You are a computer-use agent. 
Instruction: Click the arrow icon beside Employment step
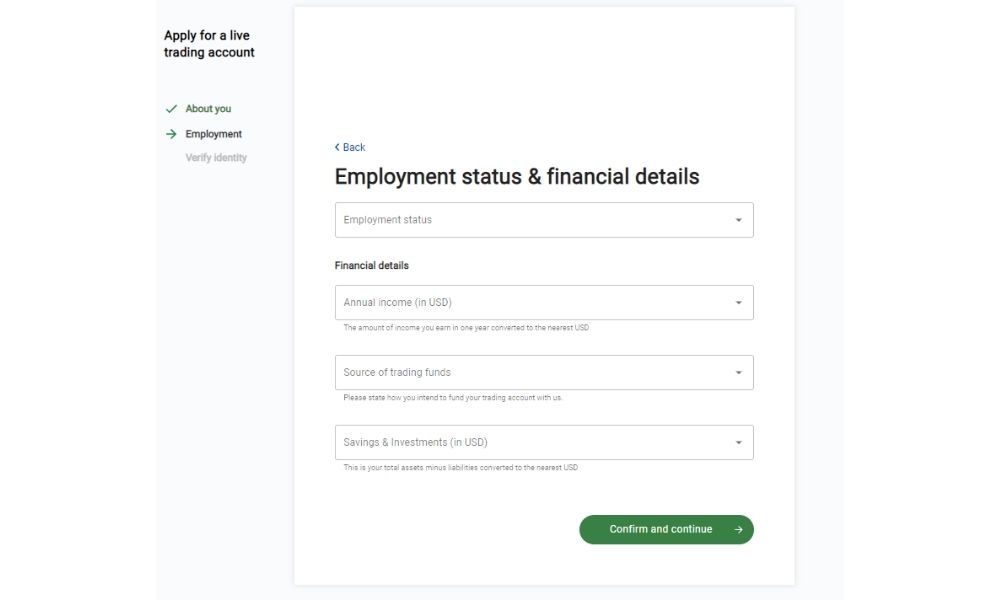(x=171, y=134)
